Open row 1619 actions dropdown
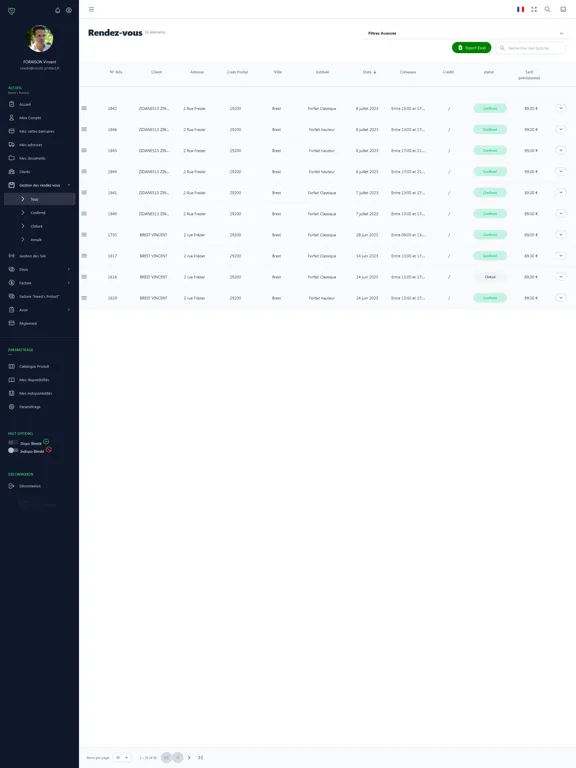The height and width of the screenshot is (768, 576). [561, 298]
